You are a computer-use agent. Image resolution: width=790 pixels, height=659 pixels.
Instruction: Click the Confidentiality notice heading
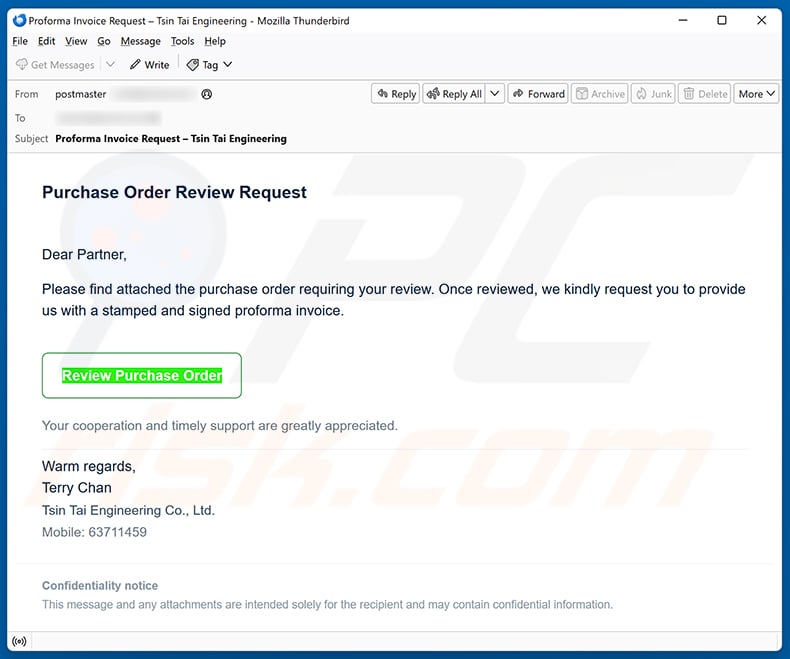point(100,585)
